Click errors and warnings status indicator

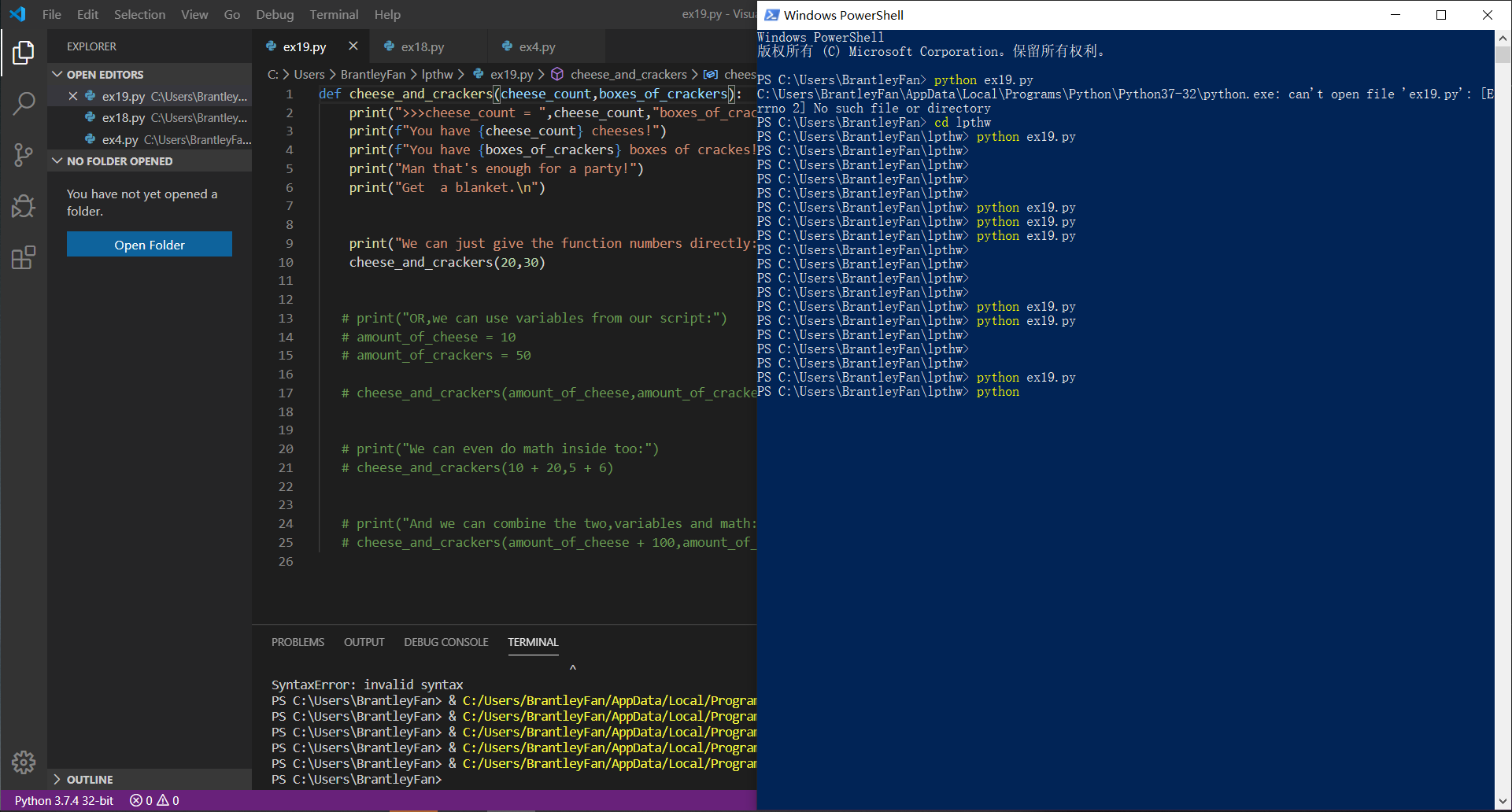coord(154,800)
